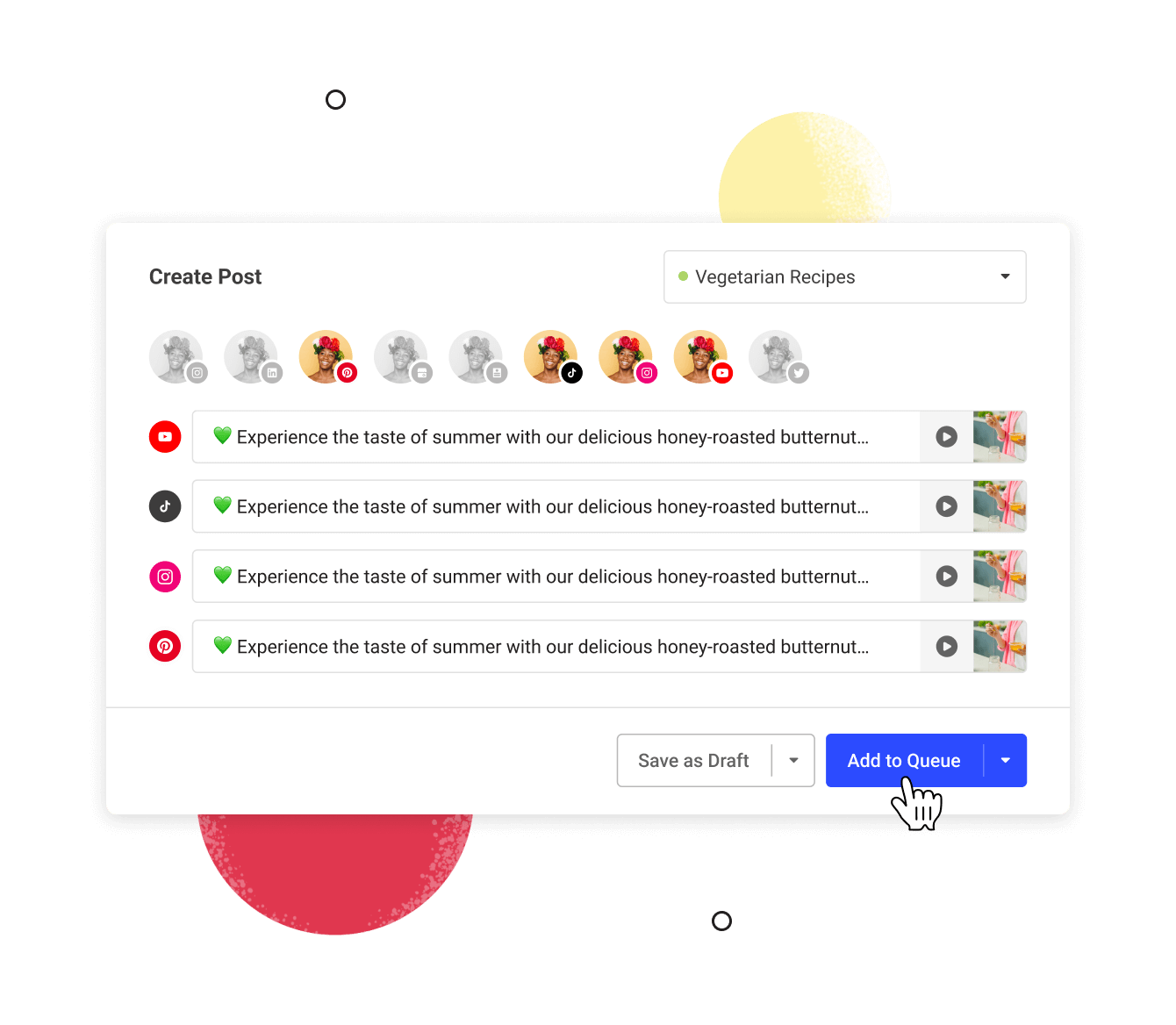Viewport: 1176px width, 1025px height.
Task: Click the Instagram icon beside third caption
Action: point(165,577)
